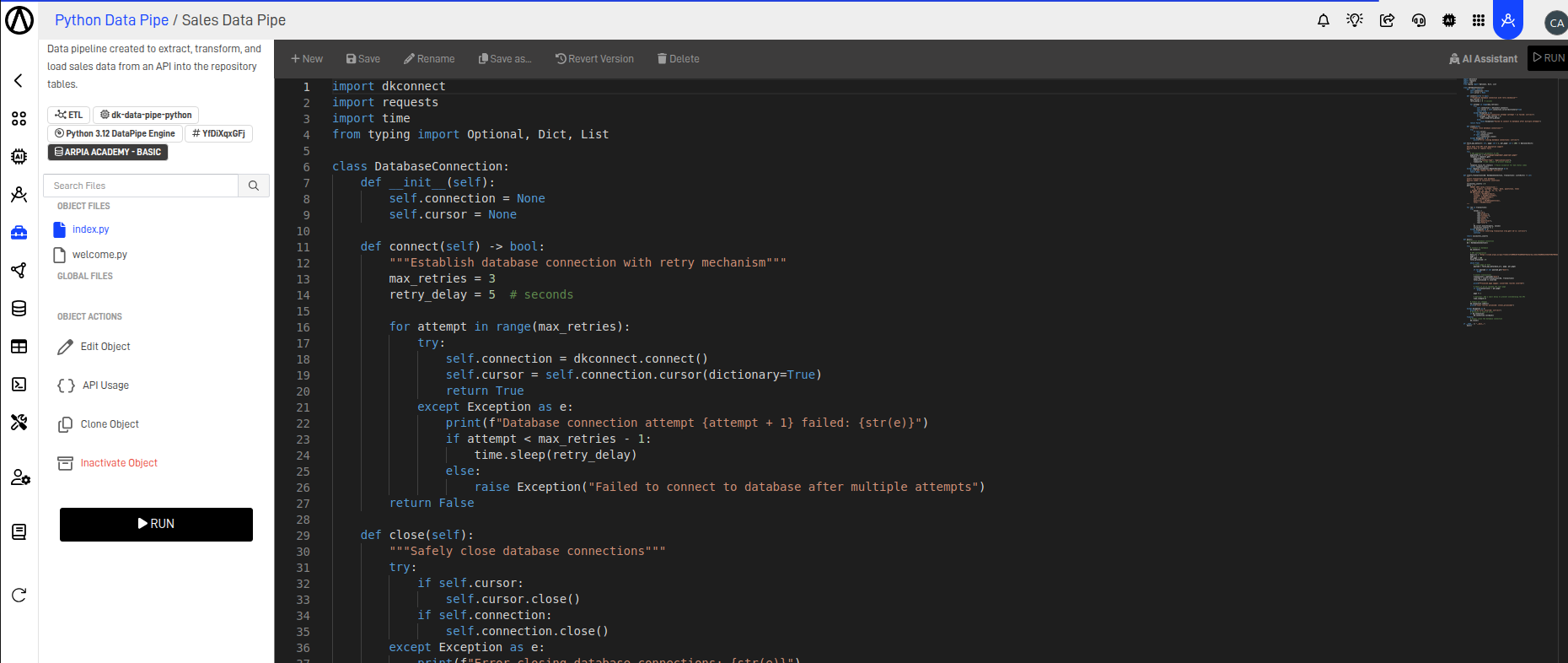Open the apps grid launcher
1568x663 pixels.
(1479, 20)
